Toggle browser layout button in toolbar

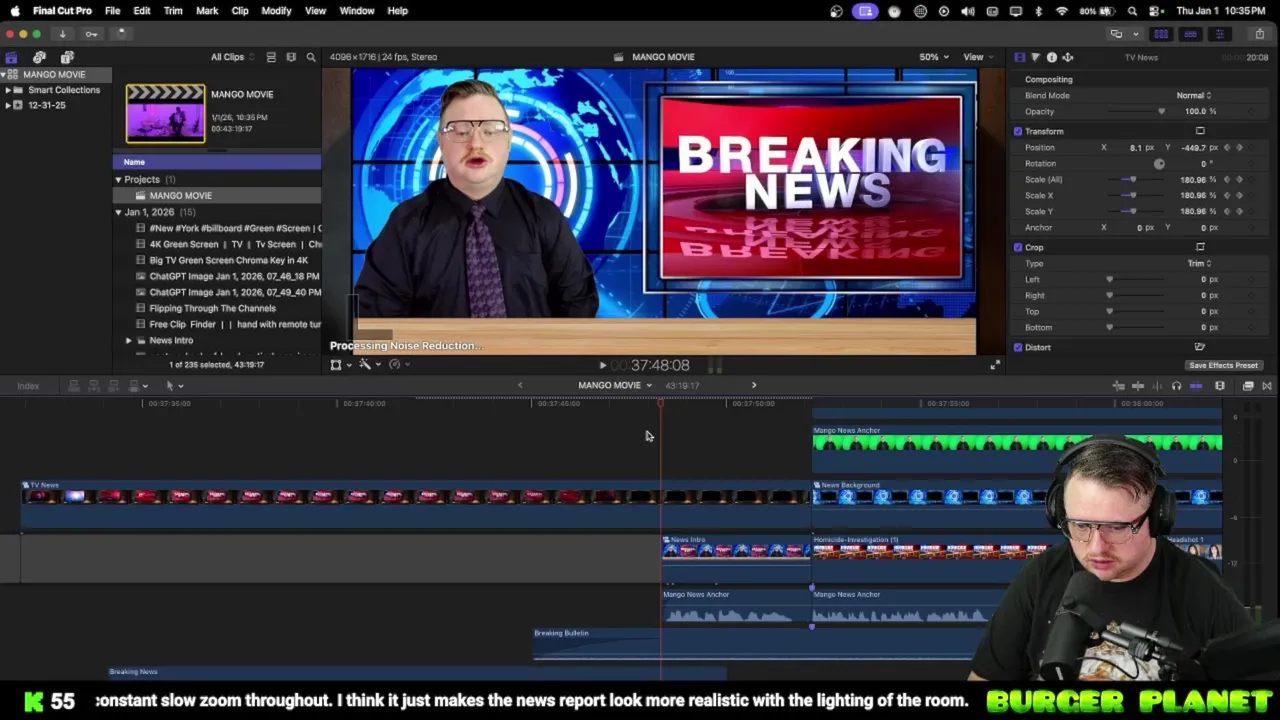1161,34
